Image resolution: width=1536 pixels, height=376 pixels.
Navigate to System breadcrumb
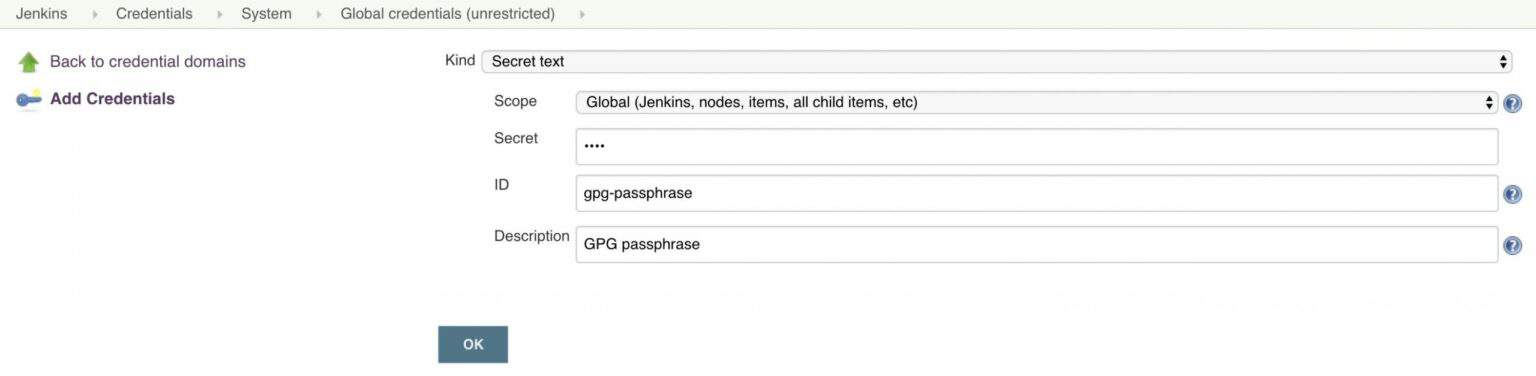(266, 14)
